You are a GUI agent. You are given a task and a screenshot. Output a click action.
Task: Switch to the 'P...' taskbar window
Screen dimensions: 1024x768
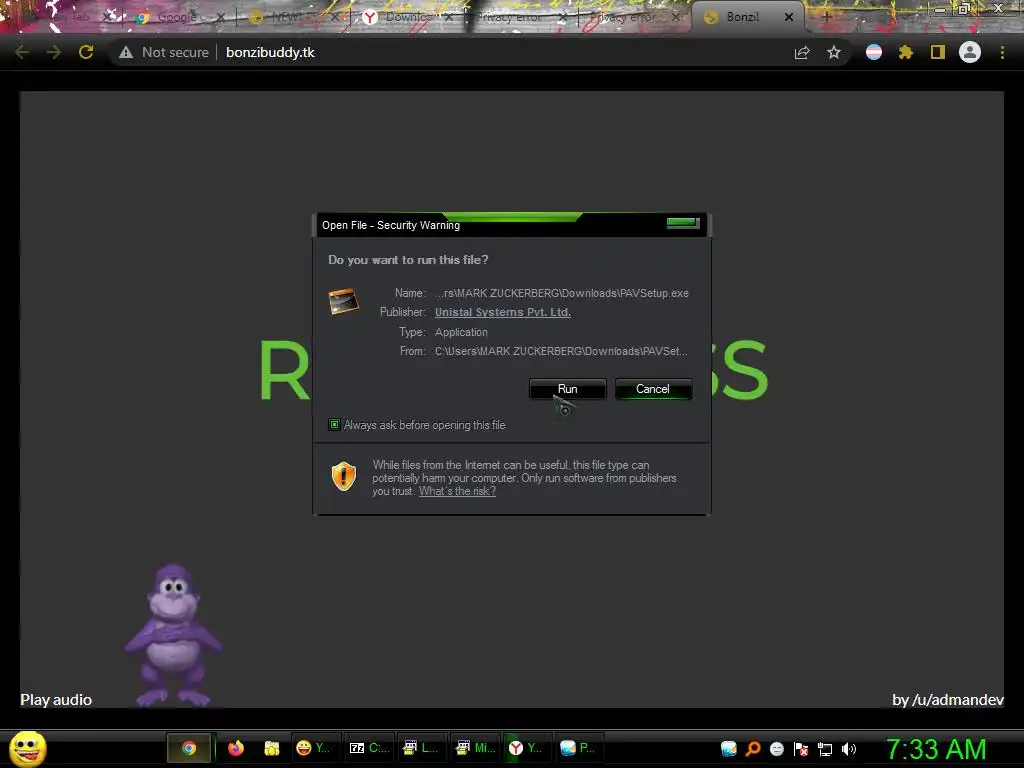580,748
